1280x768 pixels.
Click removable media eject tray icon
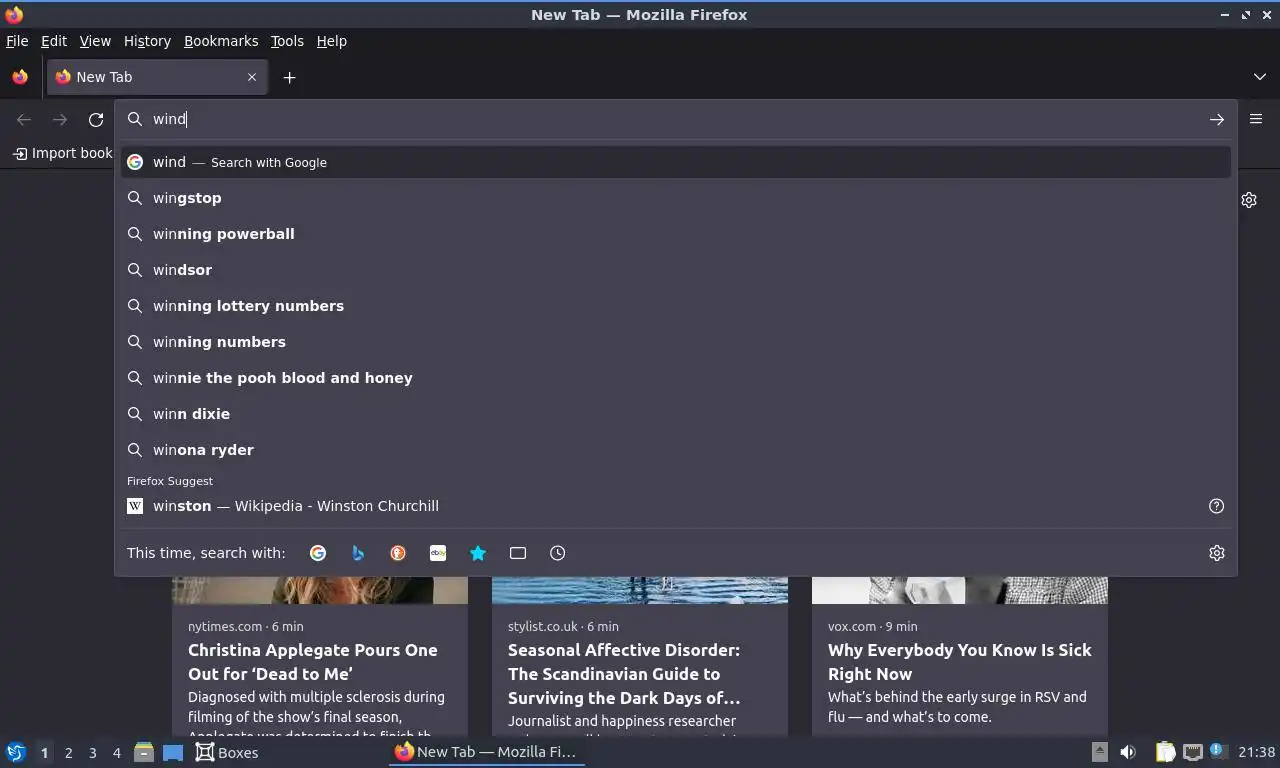tap(1099, 752)
